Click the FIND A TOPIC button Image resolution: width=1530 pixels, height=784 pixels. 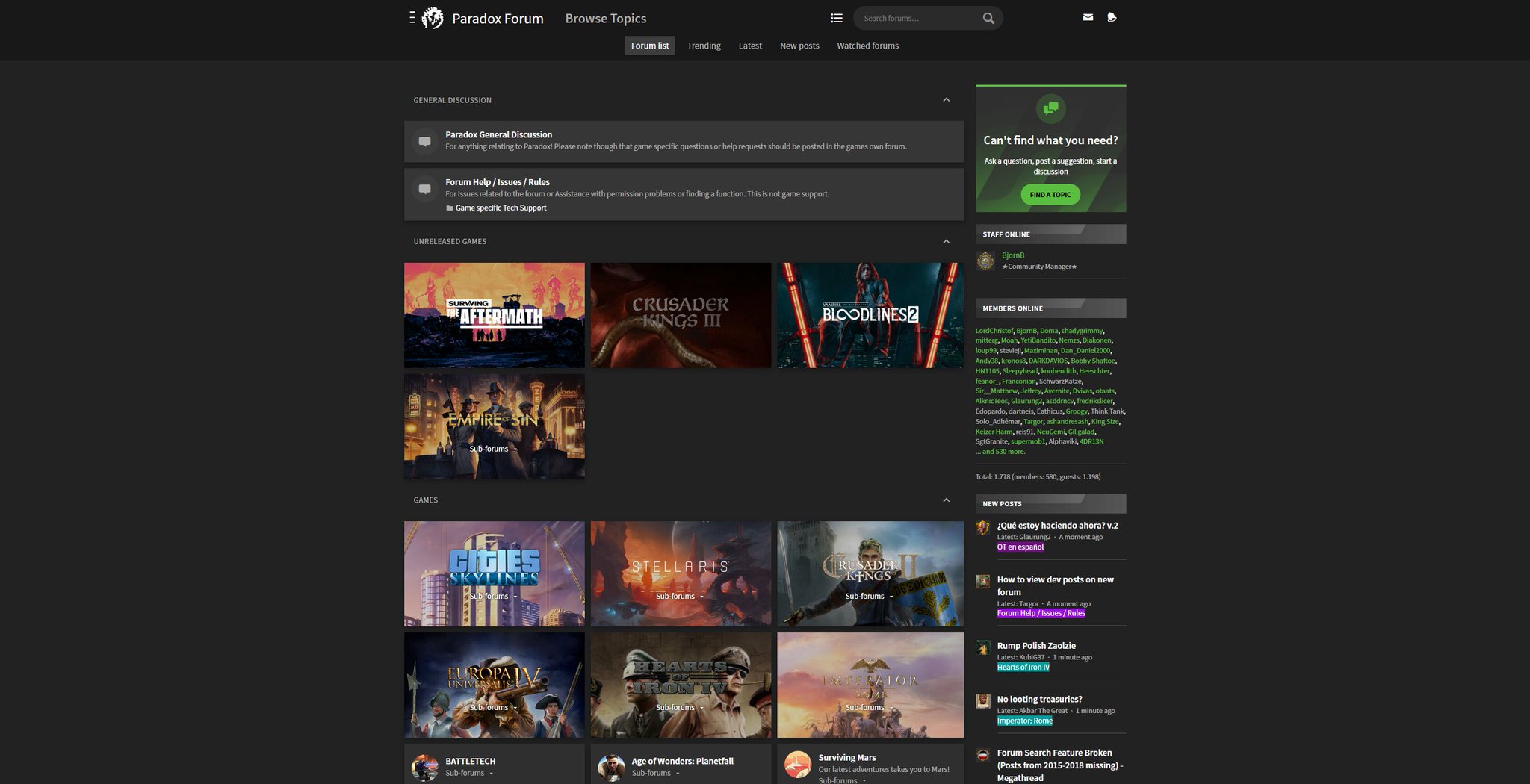click(x=1050, y=195)
